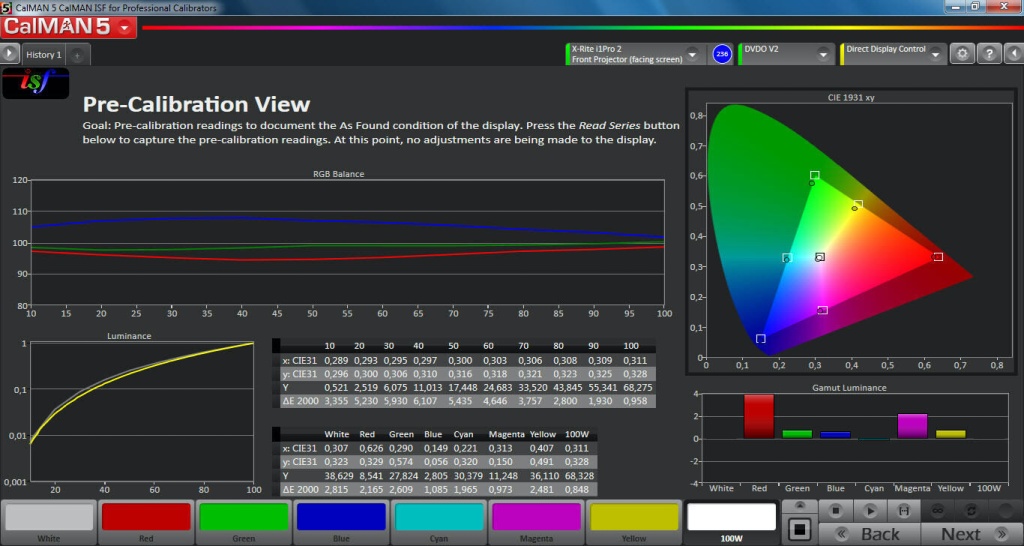This screenshot has width=1024, height=546.
Task: Select the Blue color patch
Action: (x=341, y=522)
